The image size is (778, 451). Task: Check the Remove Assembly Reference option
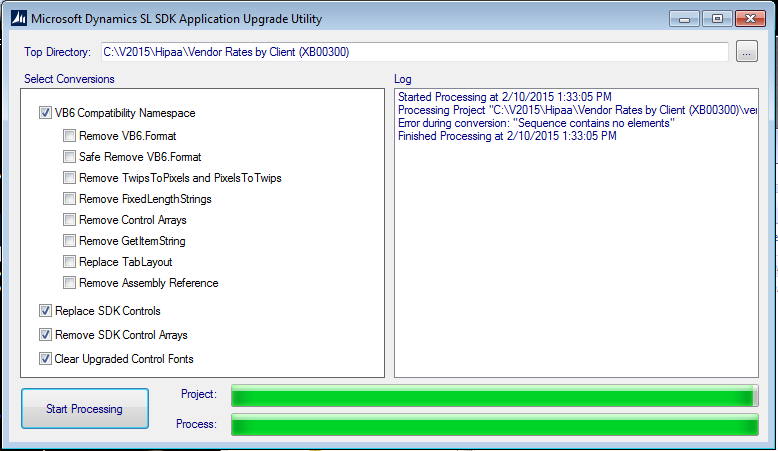coord(69,283)
